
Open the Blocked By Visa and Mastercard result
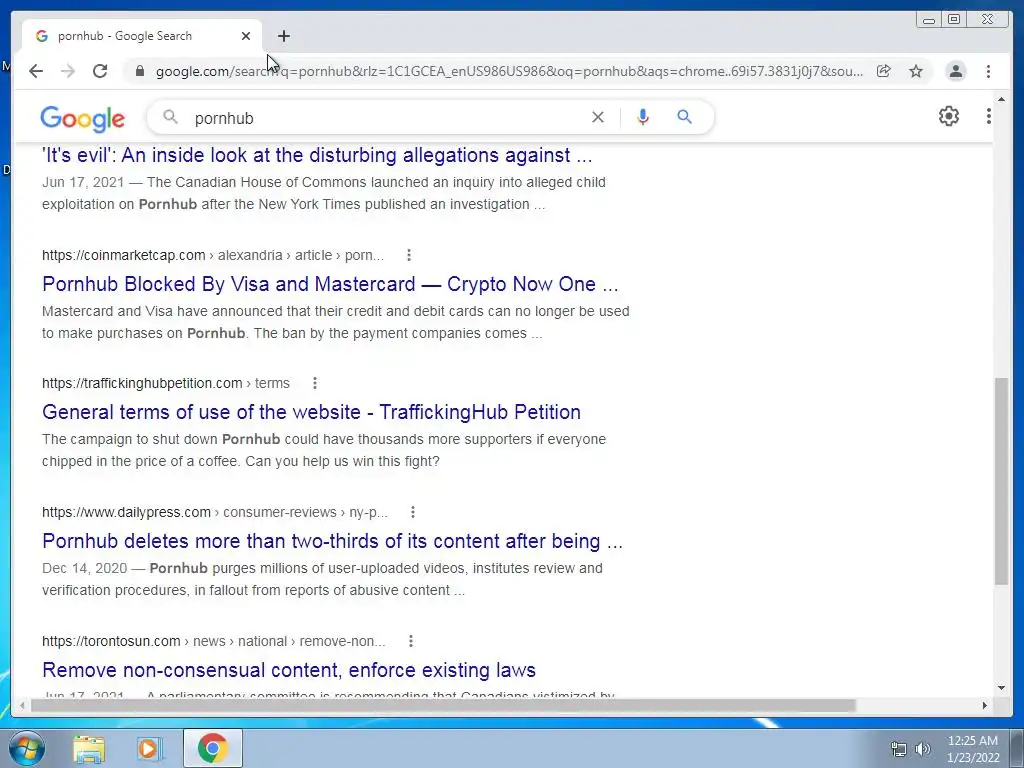(330, 284)
